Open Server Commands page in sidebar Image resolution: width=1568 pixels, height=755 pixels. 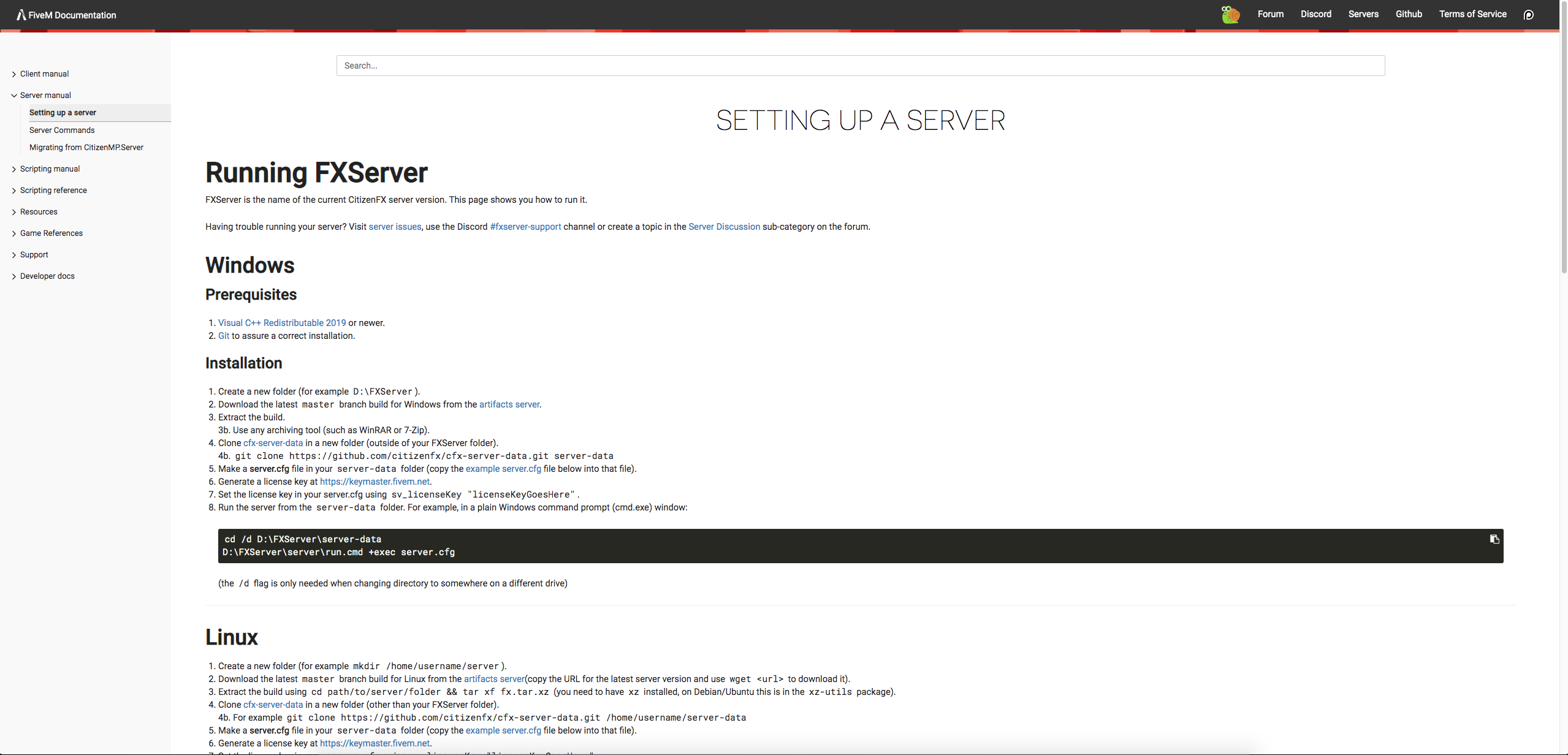coord(62,130)
